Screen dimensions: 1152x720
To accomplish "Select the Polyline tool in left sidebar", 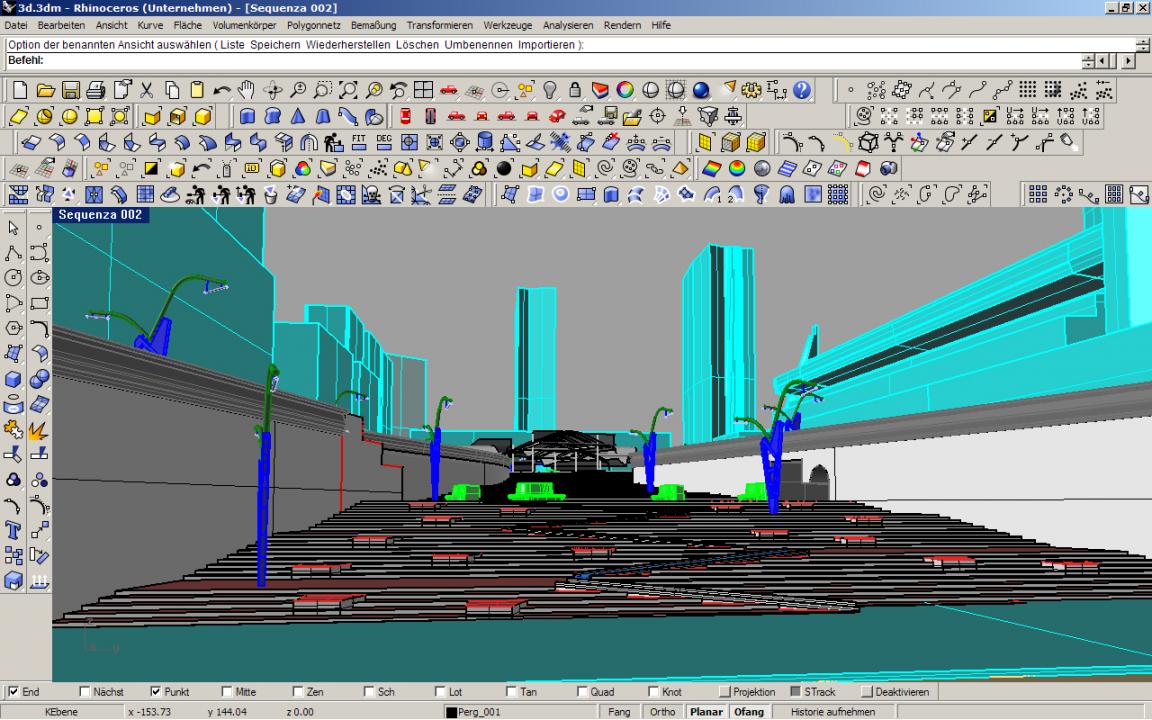I will click(13, 253).
